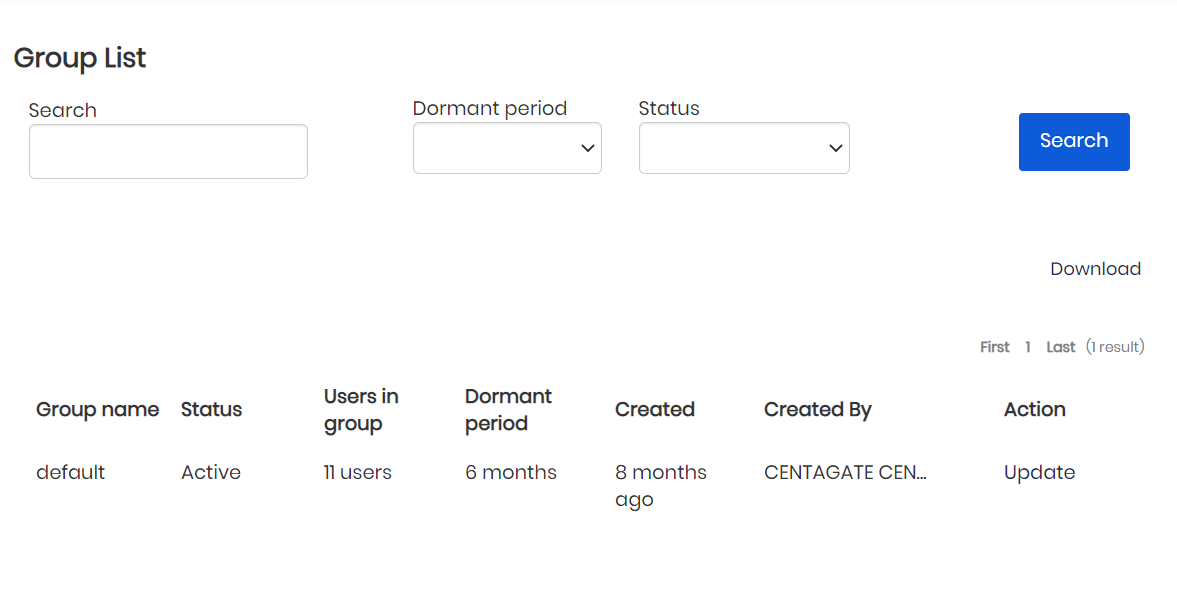Screen dimensions: 1177x595
Task: Click the Status table column header
Action: pyautogui.click(x=211, y=409)
